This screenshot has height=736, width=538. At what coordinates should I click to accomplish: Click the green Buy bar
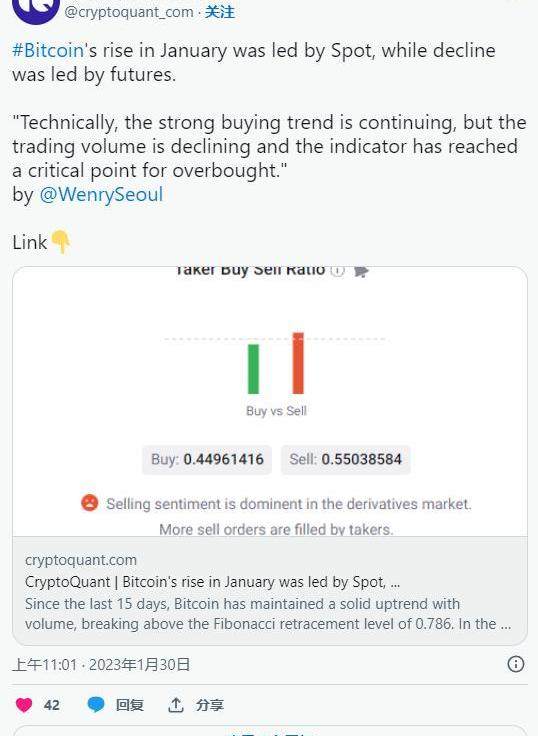coord(254,369)
